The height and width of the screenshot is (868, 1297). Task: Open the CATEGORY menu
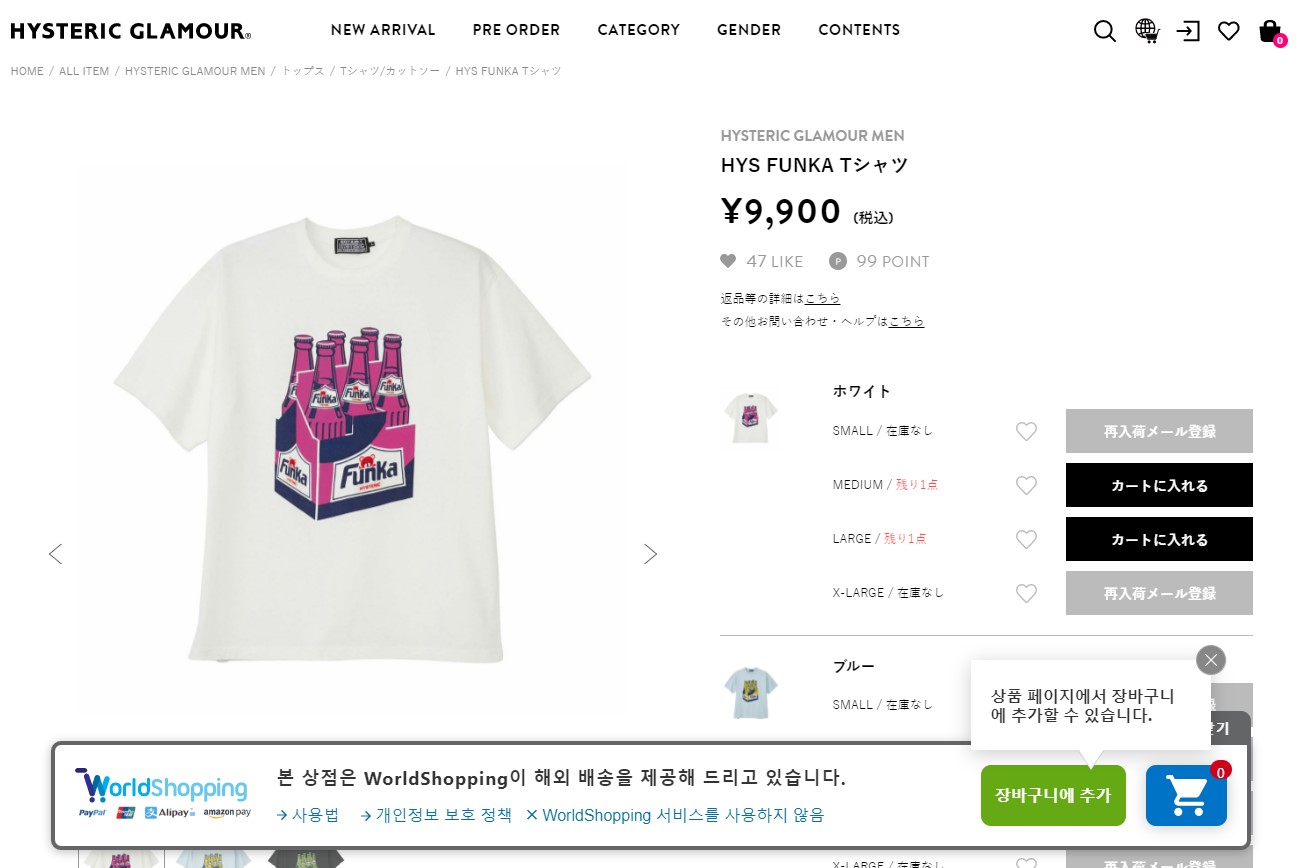pos(638,30)
